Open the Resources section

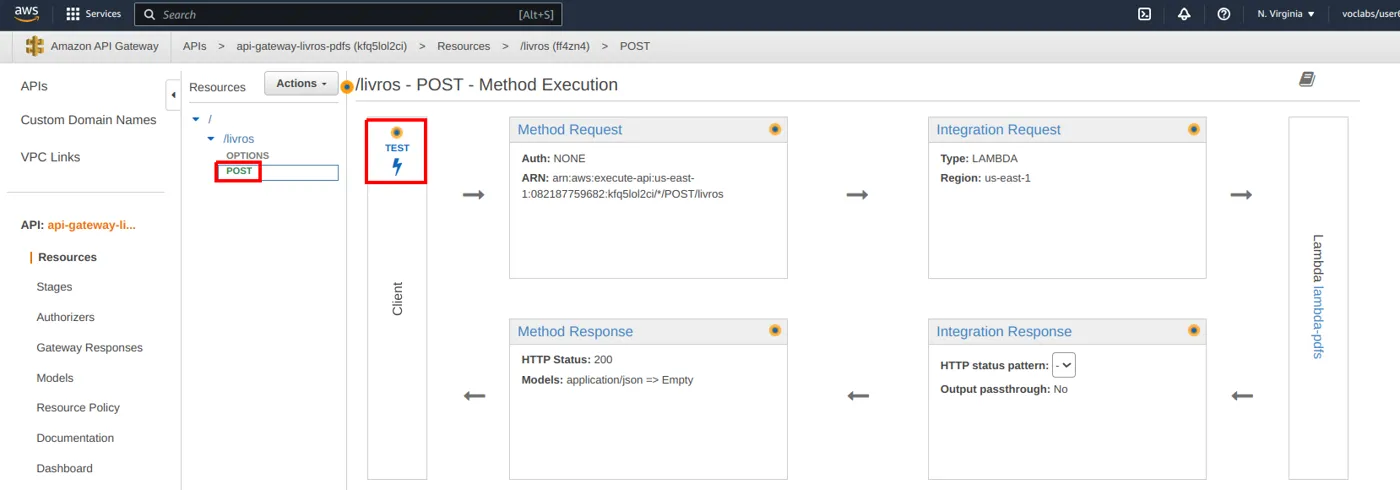pyautogui.click(x=67, y=257)
